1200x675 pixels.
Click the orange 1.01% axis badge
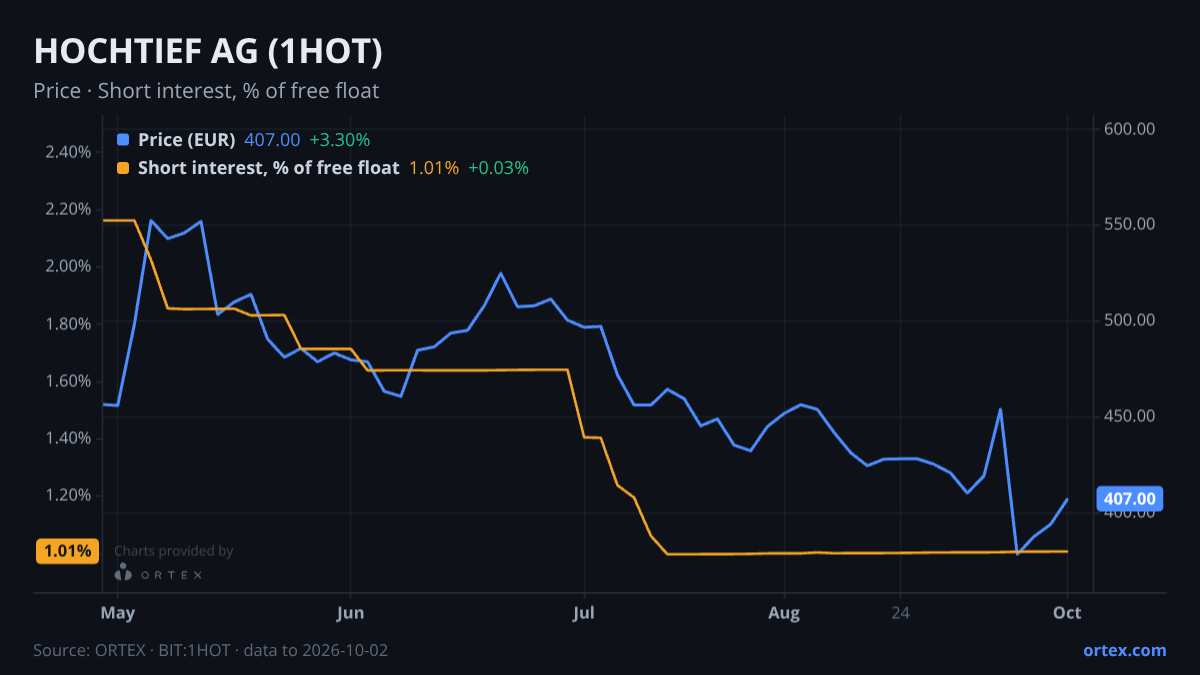(67, 550)
